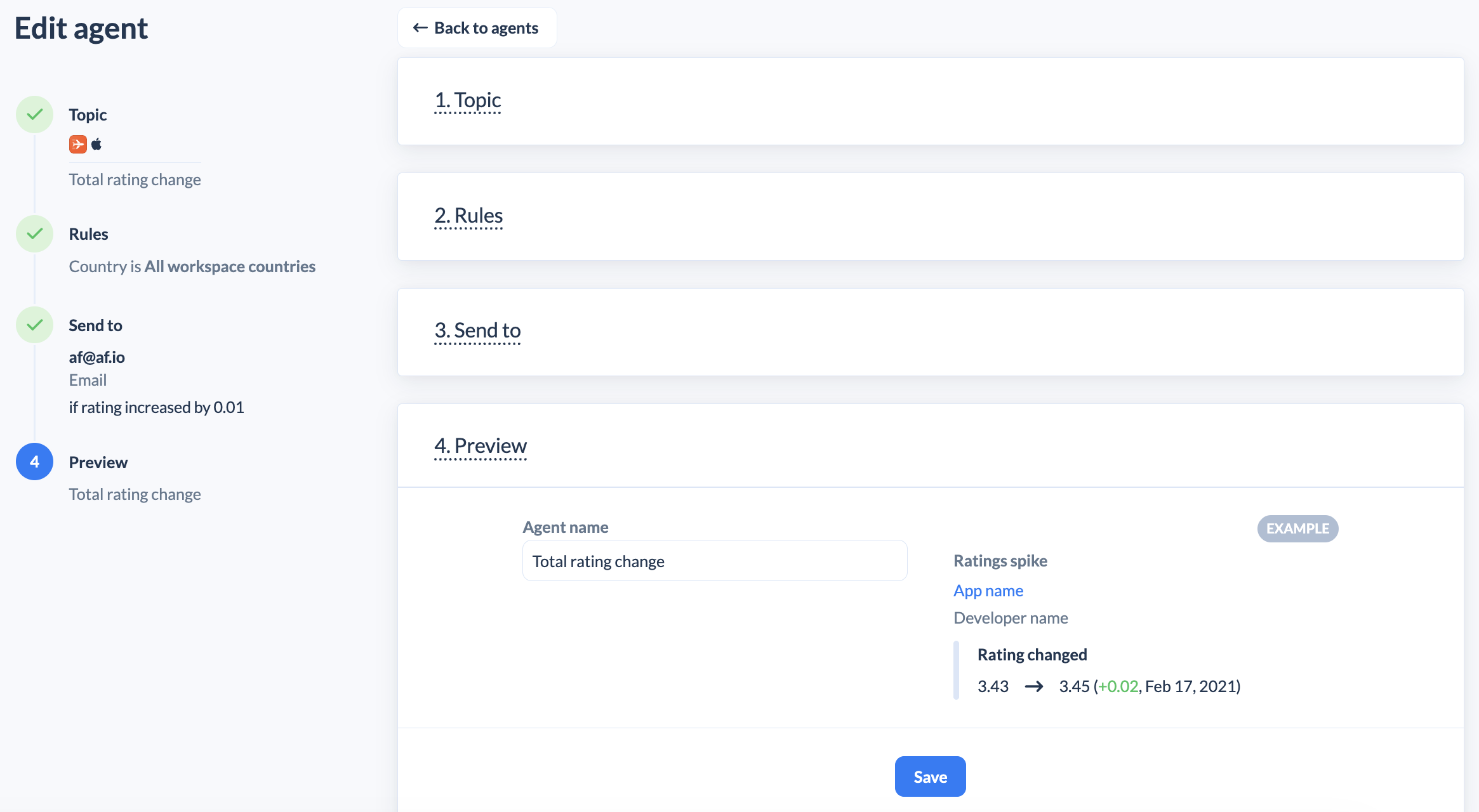This screenshot has width=1479, height=812.
Task: Select Rules step in the sidebar
Action: [88, 234]
